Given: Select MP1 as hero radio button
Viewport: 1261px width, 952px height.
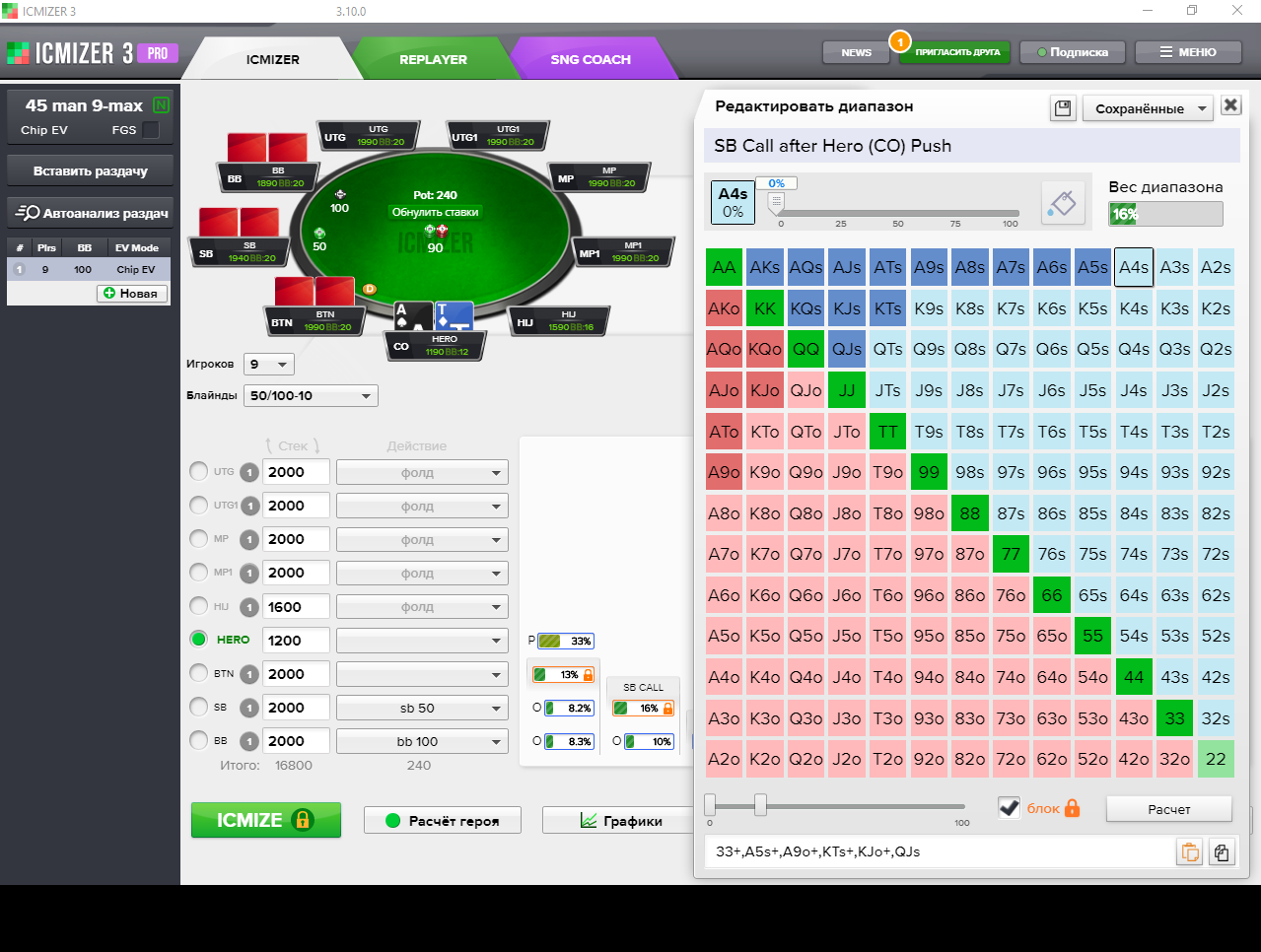Looking at the screenshot, I should click(199, 572).
